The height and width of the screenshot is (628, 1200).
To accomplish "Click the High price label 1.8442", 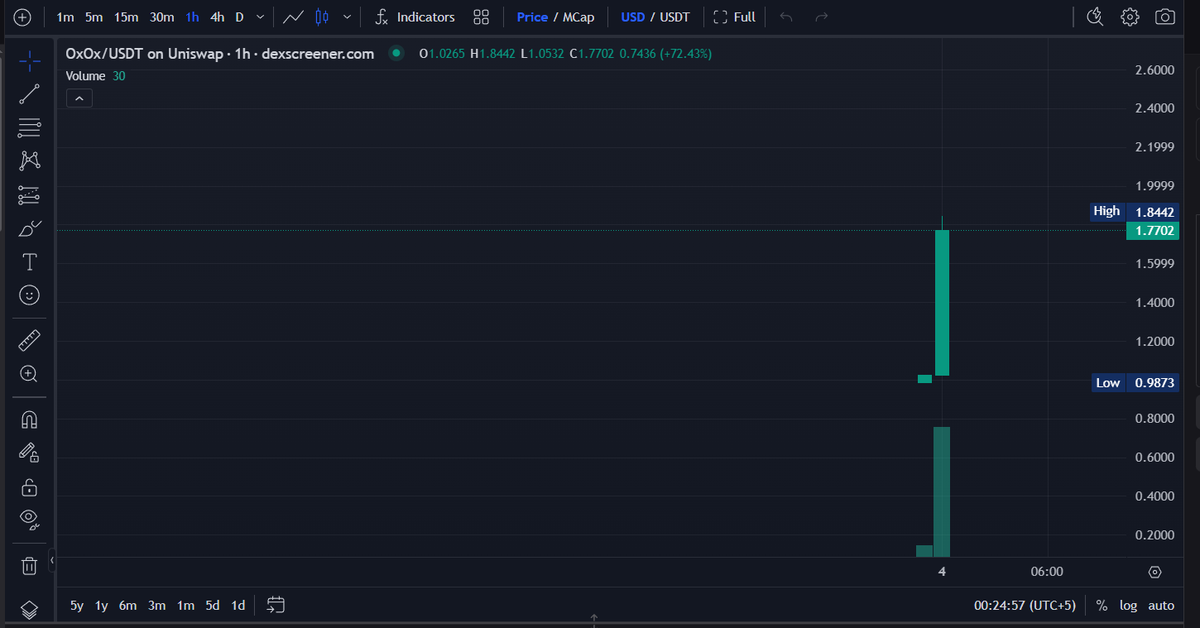I will [1153, 211].
